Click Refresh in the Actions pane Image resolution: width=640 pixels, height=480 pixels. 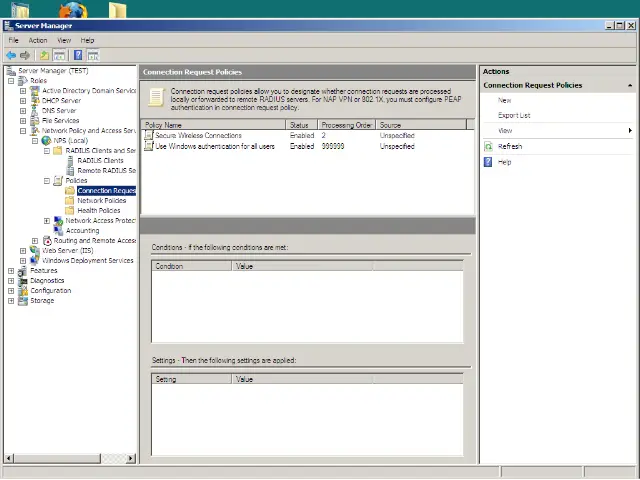click(510, 147)
